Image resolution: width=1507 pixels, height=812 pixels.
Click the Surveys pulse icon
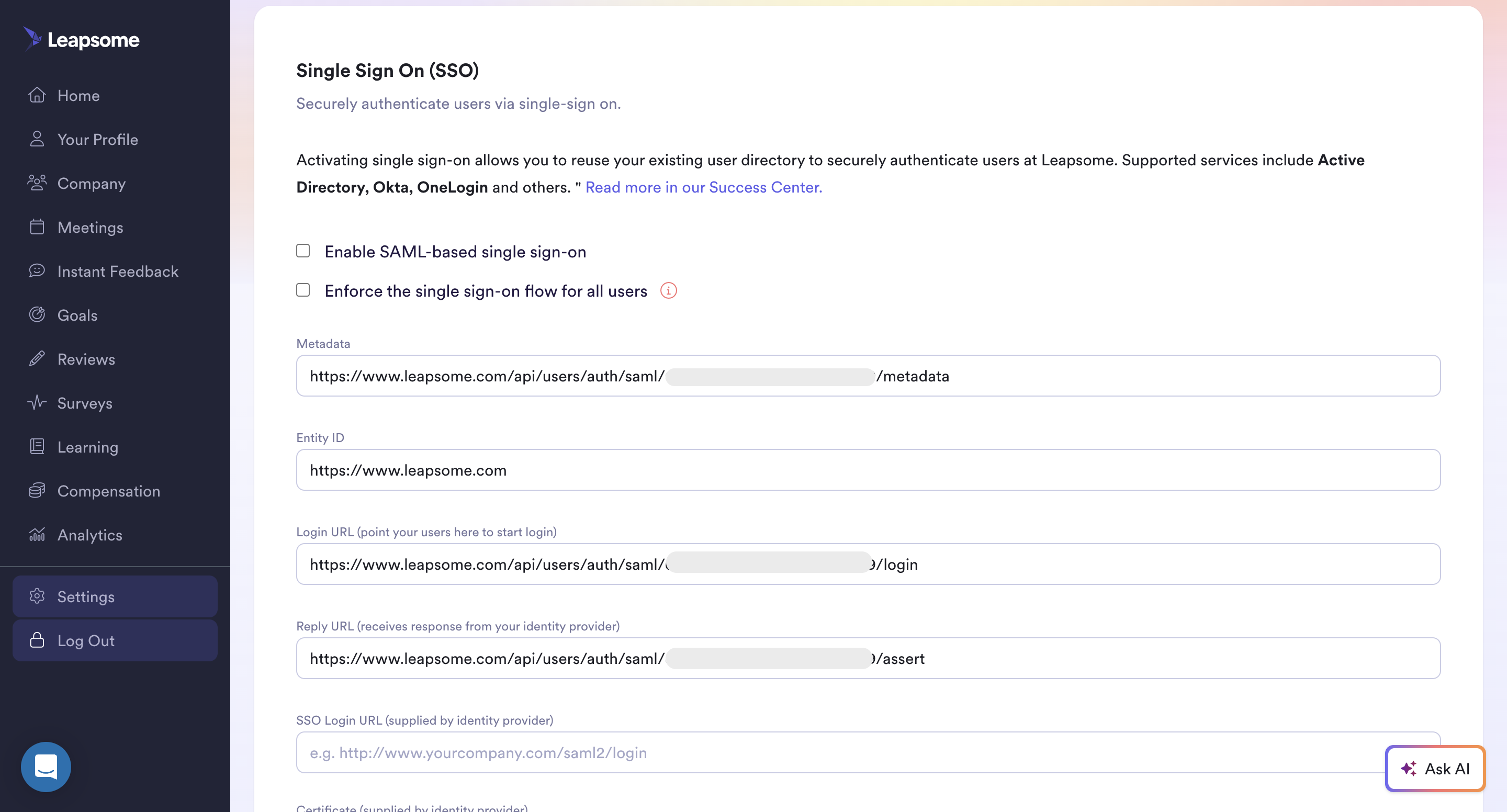37,402
